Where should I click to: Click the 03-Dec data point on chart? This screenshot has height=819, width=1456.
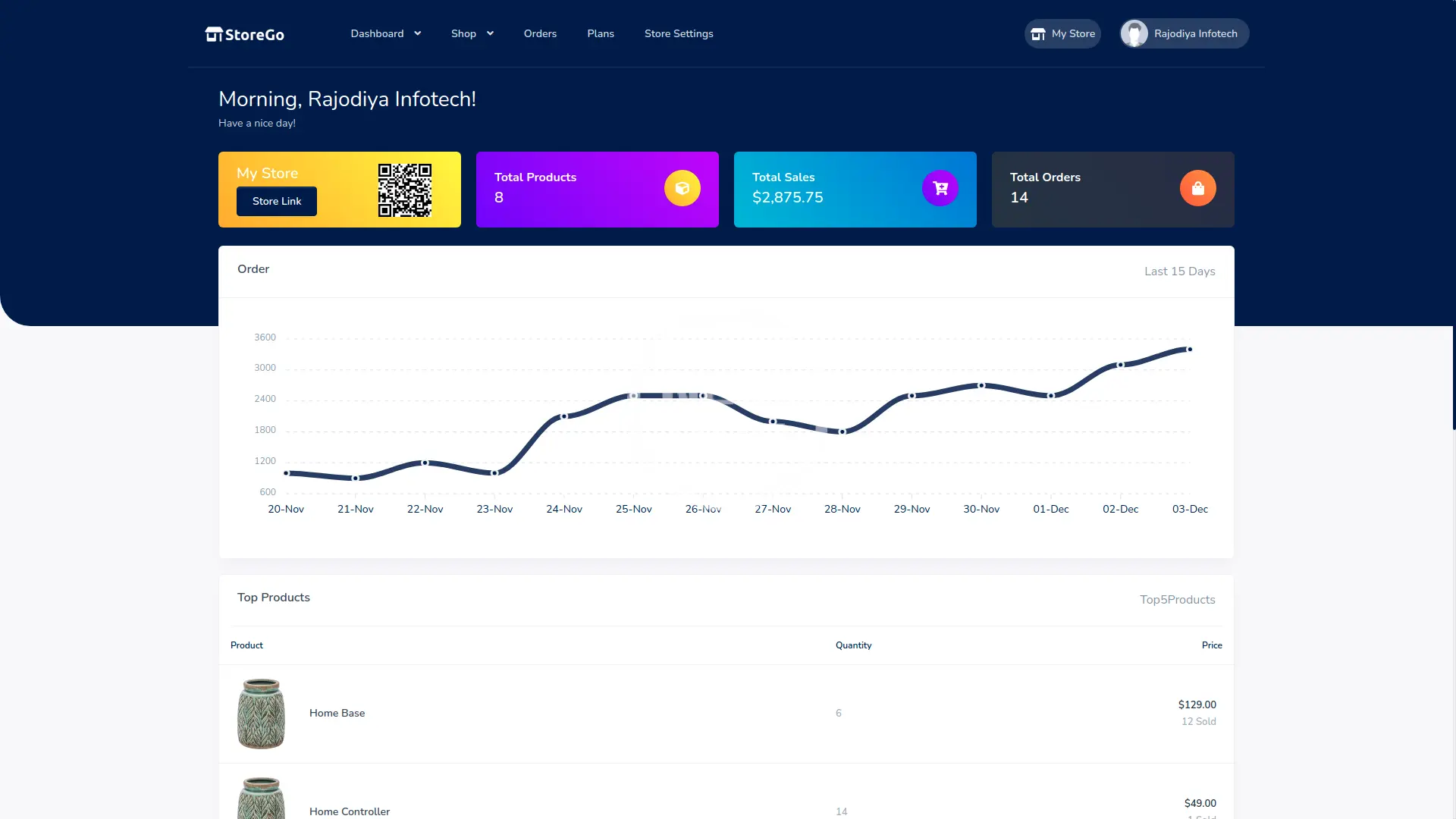[1190, 350]
